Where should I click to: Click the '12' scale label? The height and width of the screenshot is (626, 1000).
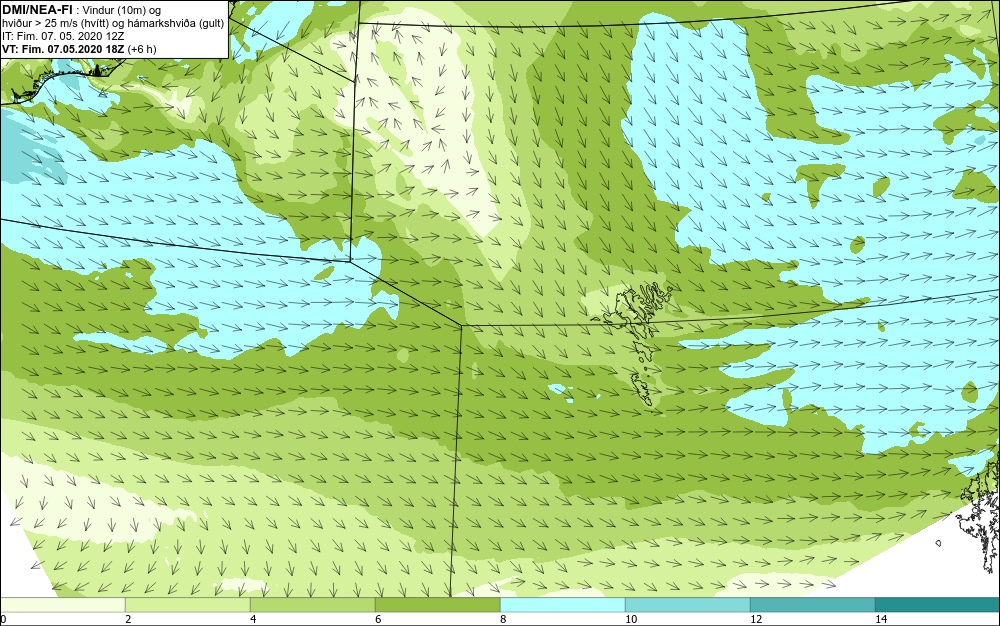pyautogui.click(x=756, y=619)
